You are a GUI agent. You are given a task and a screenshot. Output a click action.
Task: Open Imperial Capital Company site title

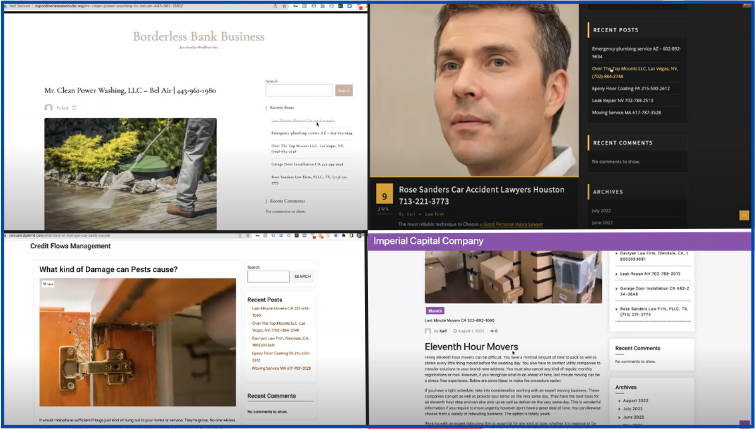[x=428, y=241]
